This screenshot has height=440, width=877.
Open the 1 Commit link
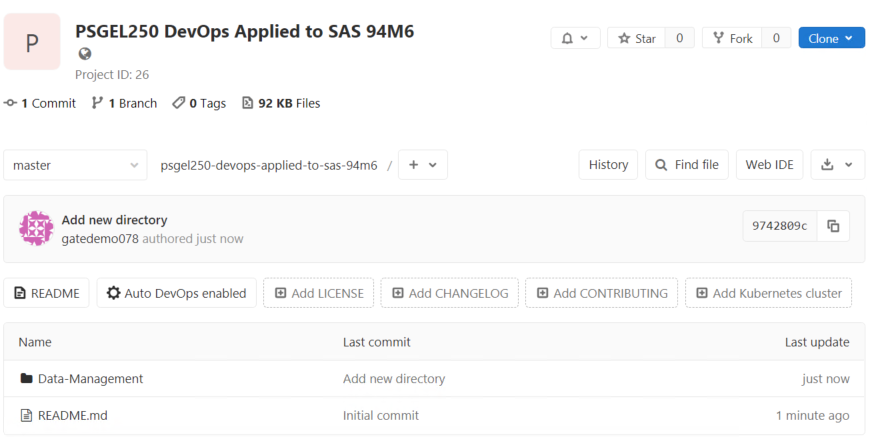(x=40, y=103)
